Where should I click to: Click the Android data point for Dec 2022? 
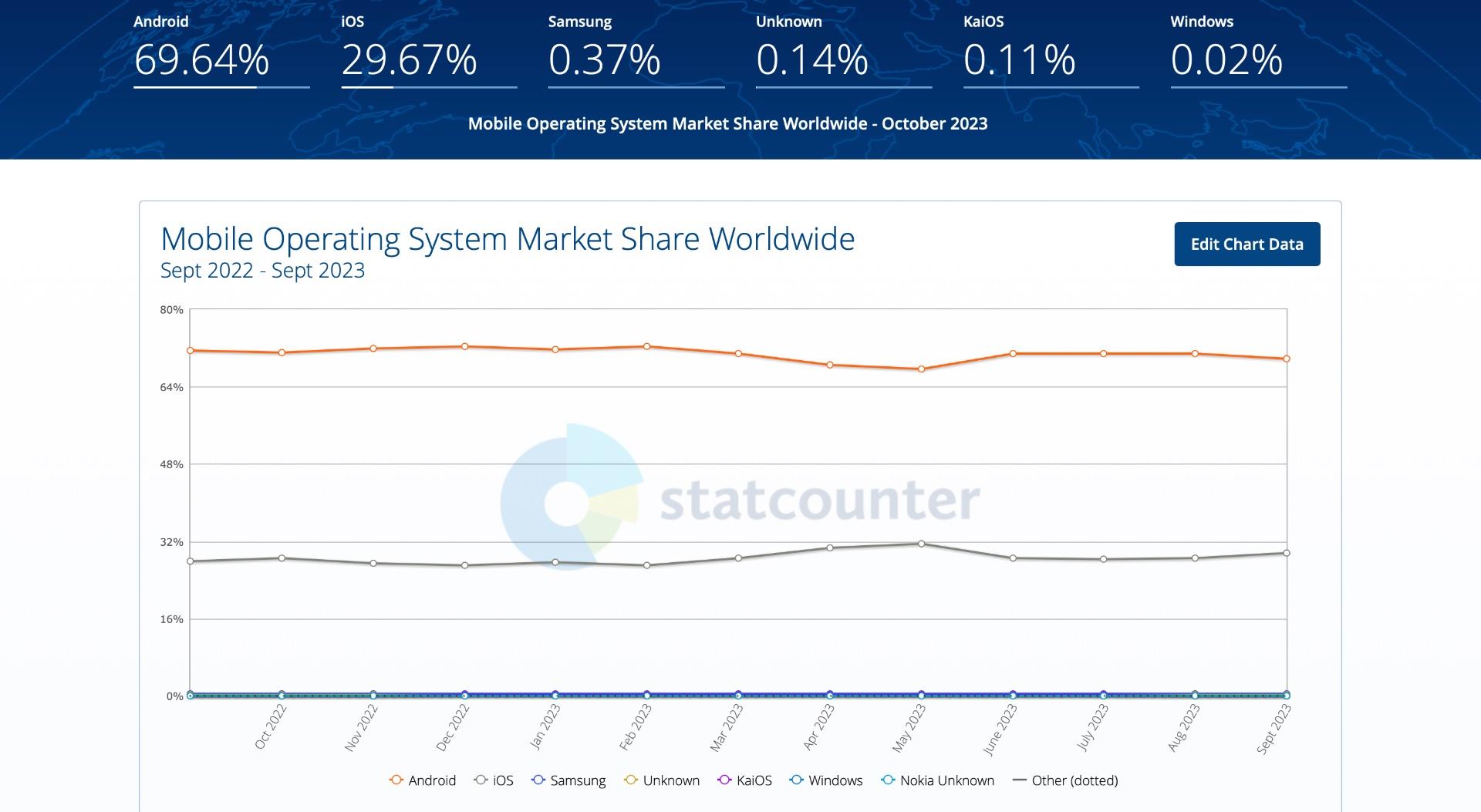[464, 346]
